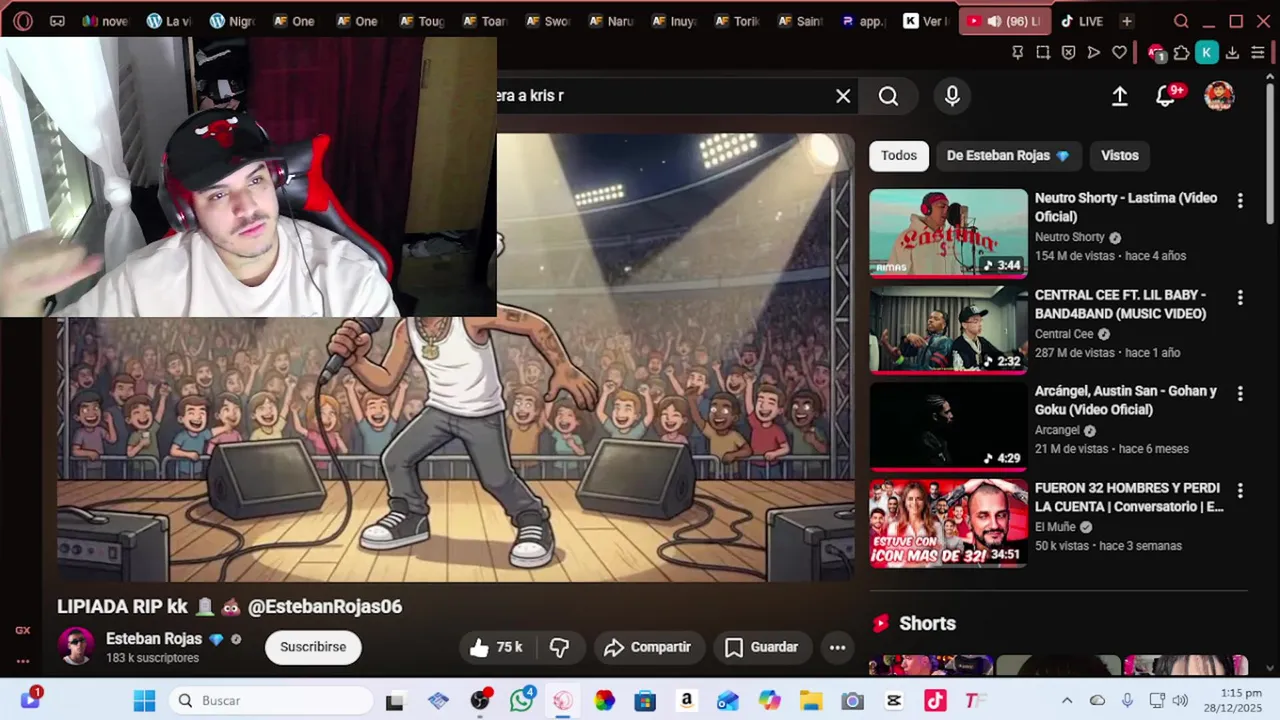Viewport: 1280px width, 720px height.
Task: Launch TikTok from the taskbar
Action: pos(935,700)
